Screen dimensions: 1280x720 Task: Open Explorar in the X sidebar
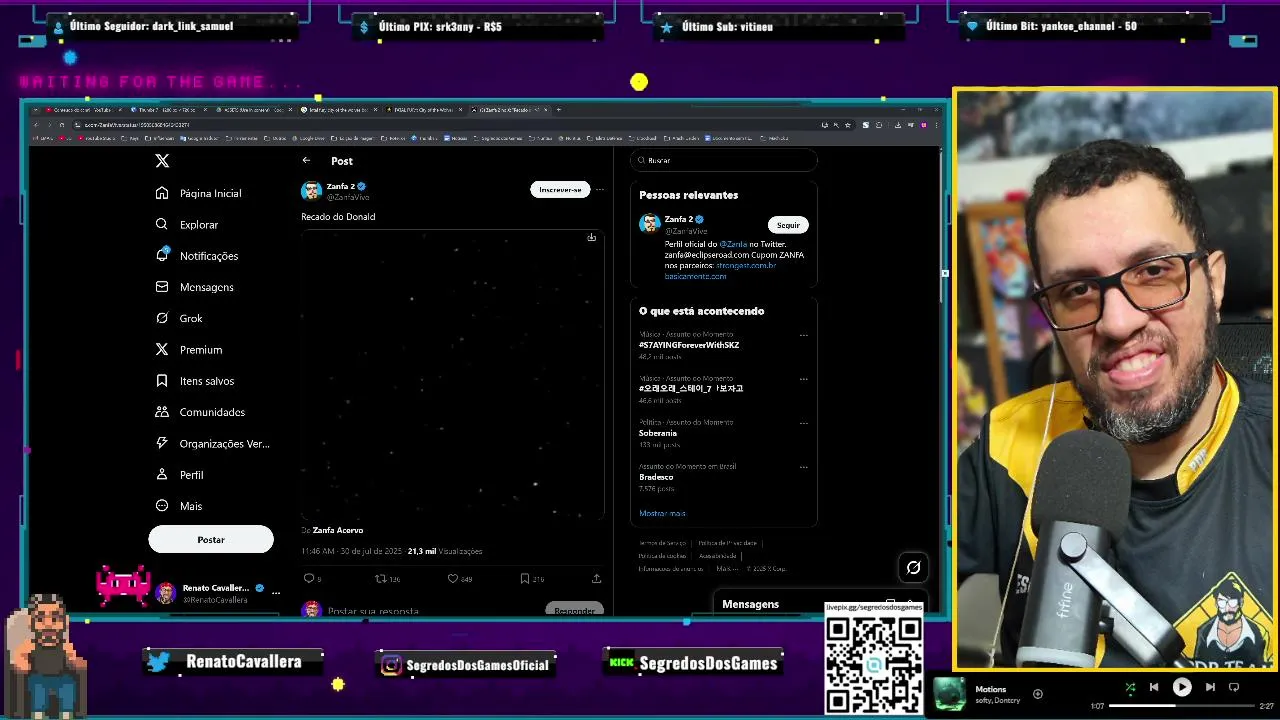[x=187, y=225]
